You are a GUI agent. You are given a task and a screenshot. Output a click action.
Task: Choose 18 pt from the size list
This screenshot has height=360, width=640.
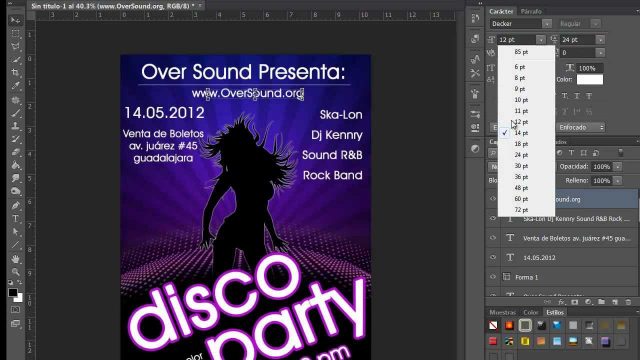[x=521, y=144]
